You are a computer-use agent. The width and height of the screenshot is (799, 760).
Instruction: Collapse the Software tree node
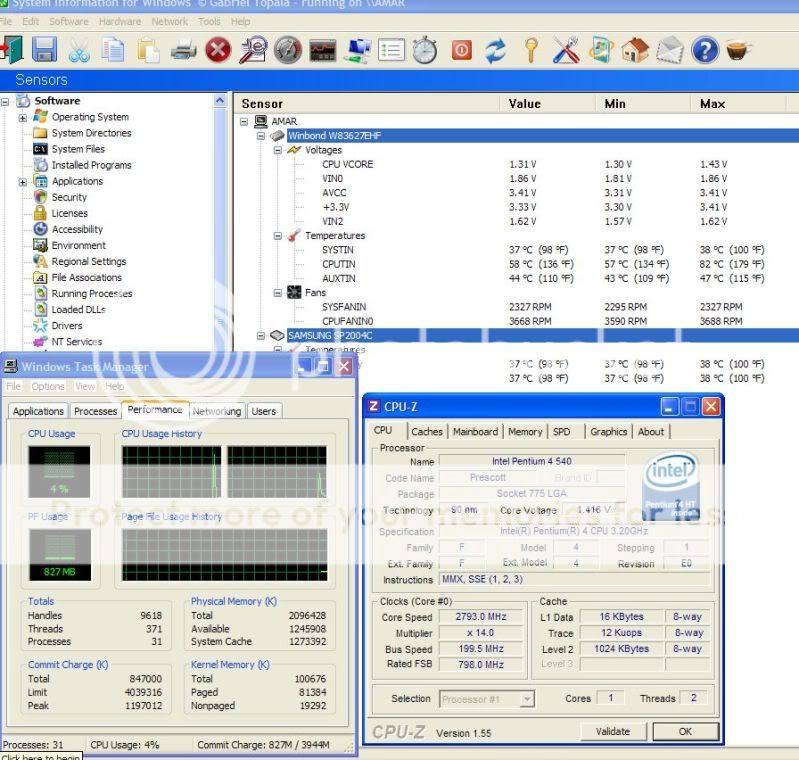pos(5,101)
